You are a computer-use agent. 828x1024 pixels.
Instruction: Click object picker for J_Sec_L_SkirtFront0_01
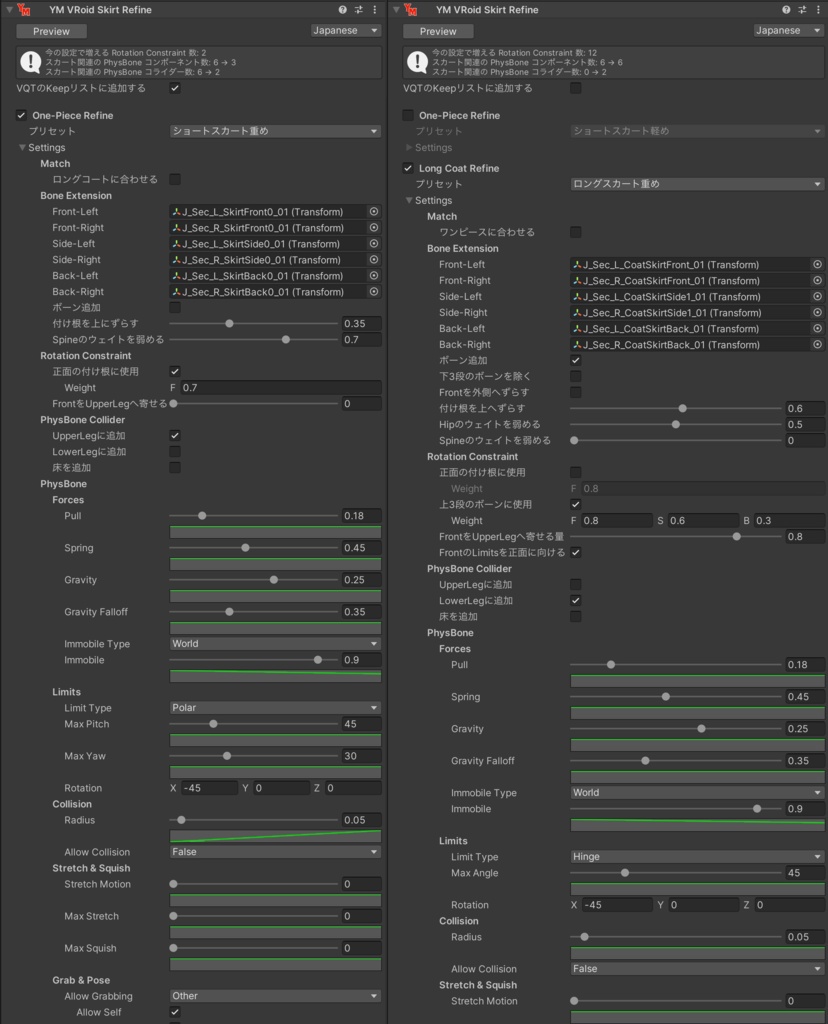(x=374, y=212)
